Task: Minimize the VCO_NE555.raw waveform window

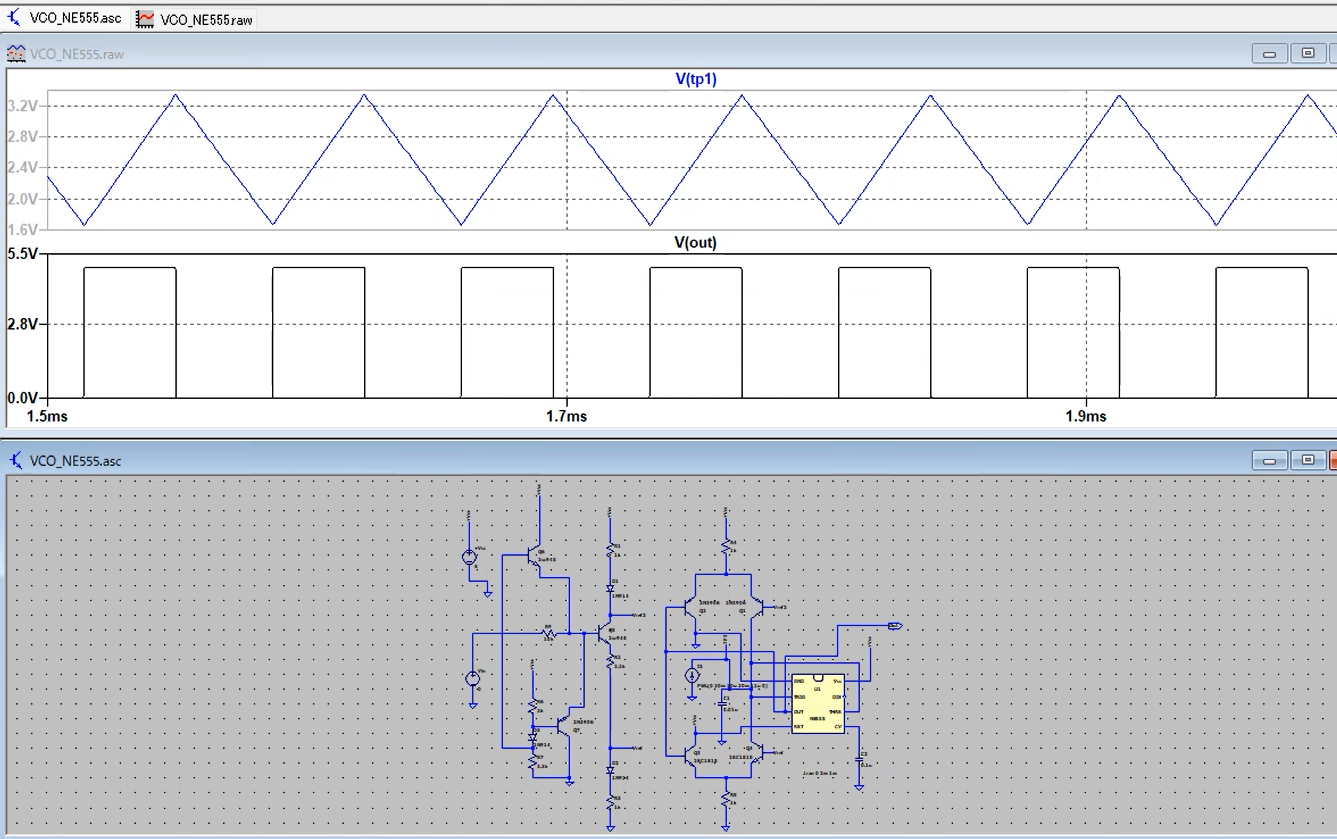Action: click(1269, 54)
